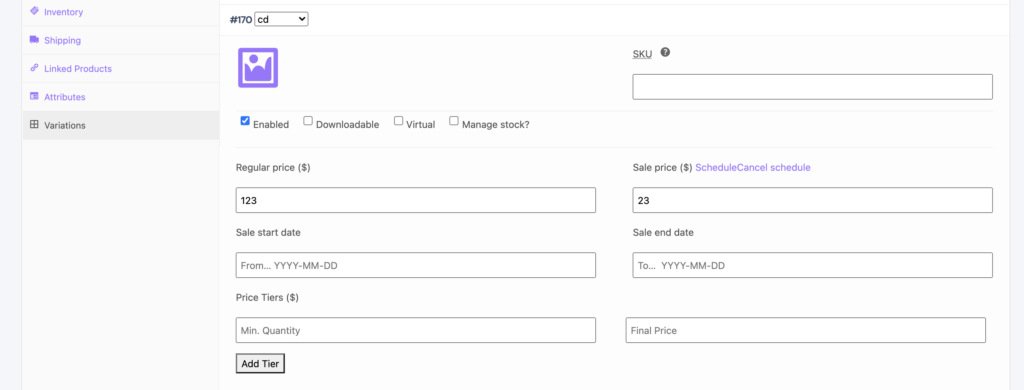Screen dimensions: 1024x390
Task: Click the Add Tier button
Action: point(260,364)
